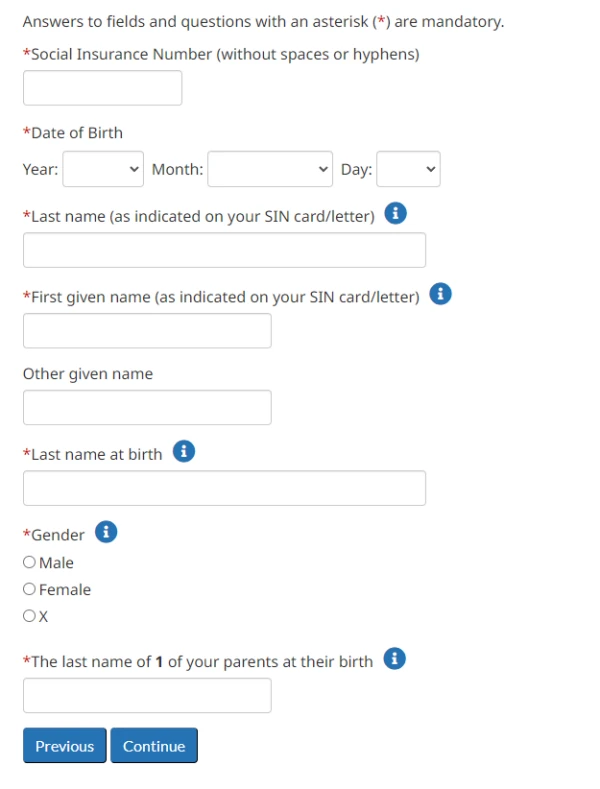Show info for First given name field
Screen dimensions: 600x789
(440, 293)
